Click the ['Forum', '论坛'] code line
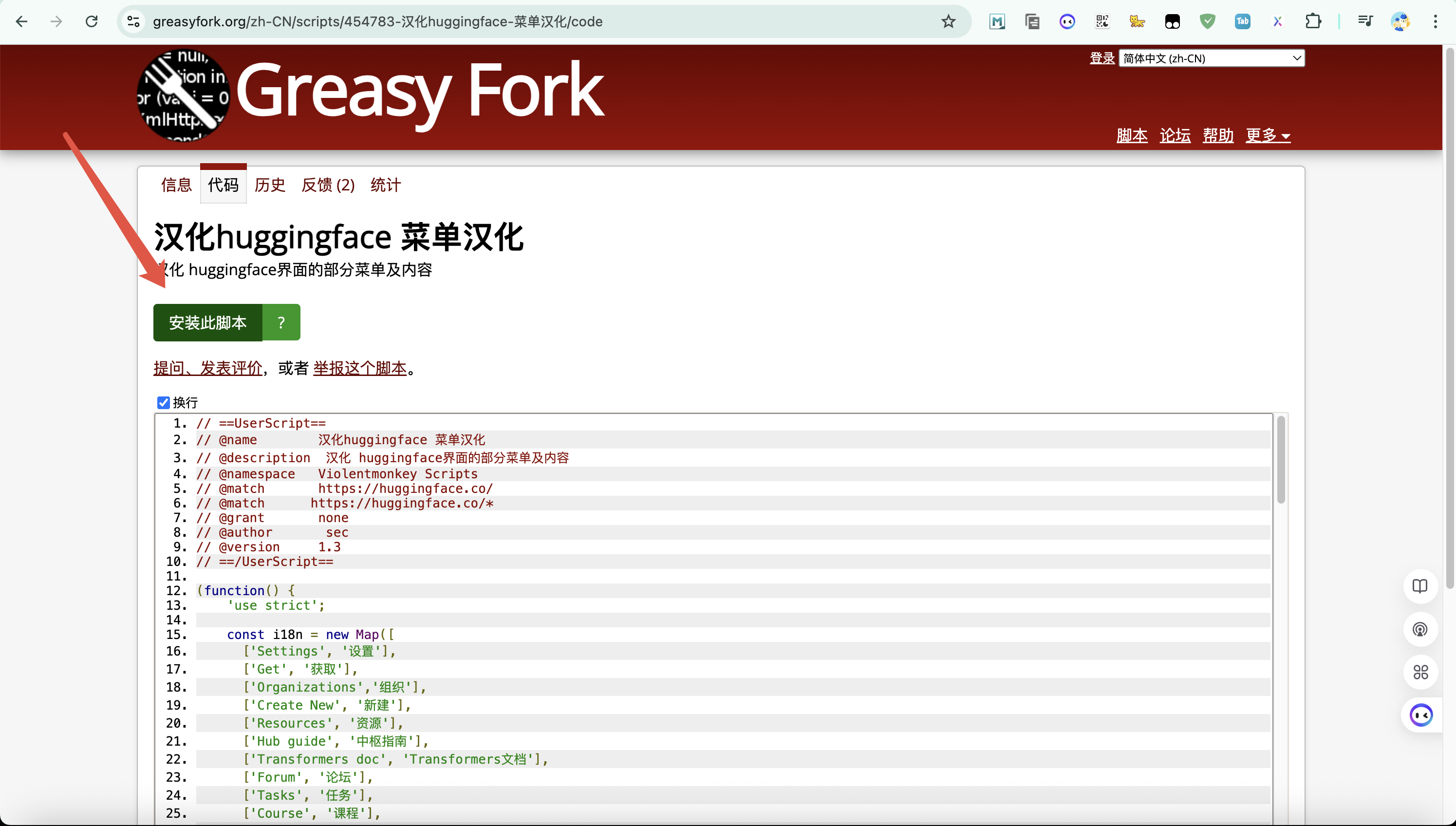The height and width of the screenshot is (826, 1456). tap(307, 777)
